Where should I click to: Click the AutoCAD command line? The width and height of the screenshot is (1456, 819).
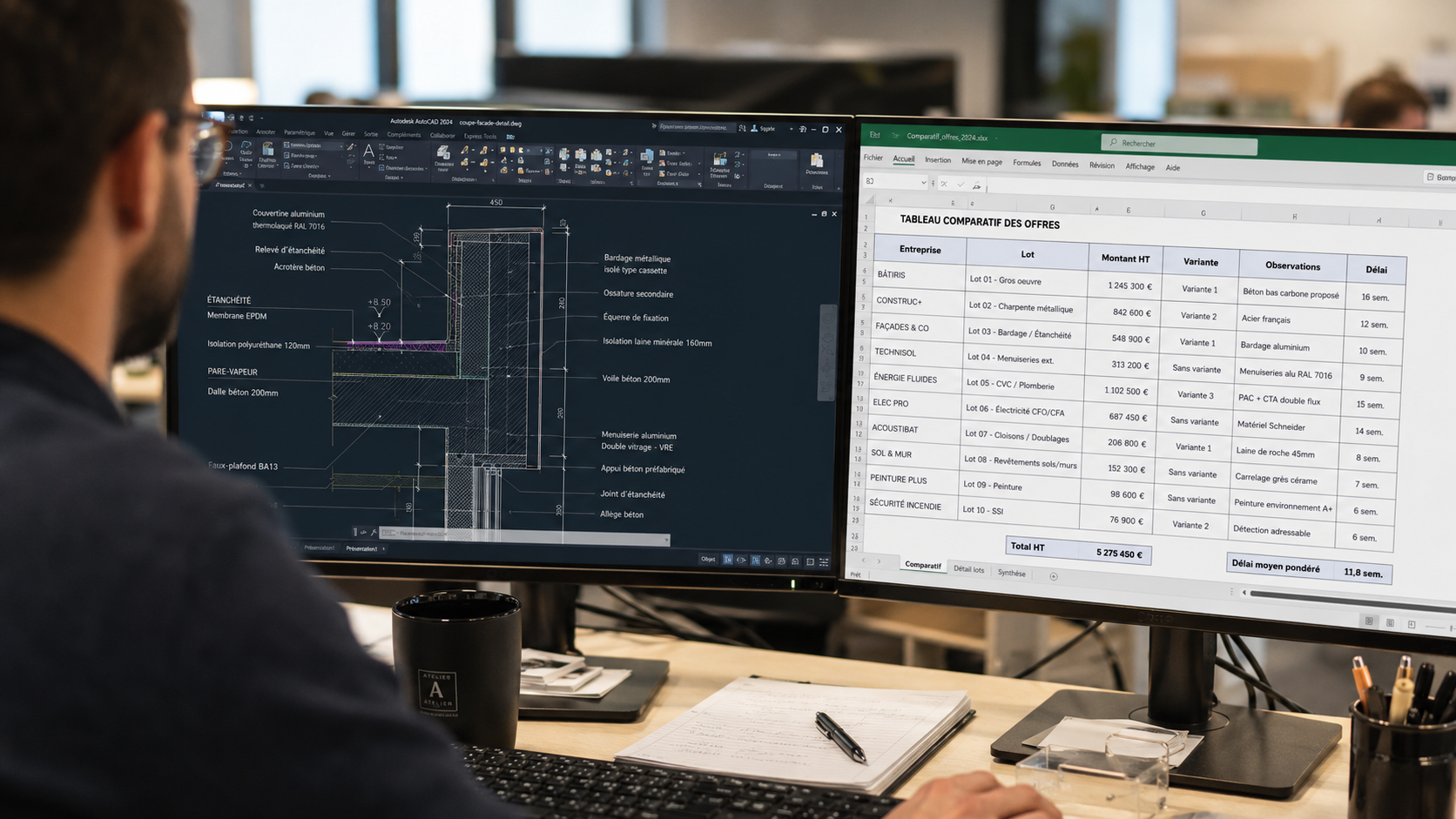pyautogui.click(x=522, y=536)
